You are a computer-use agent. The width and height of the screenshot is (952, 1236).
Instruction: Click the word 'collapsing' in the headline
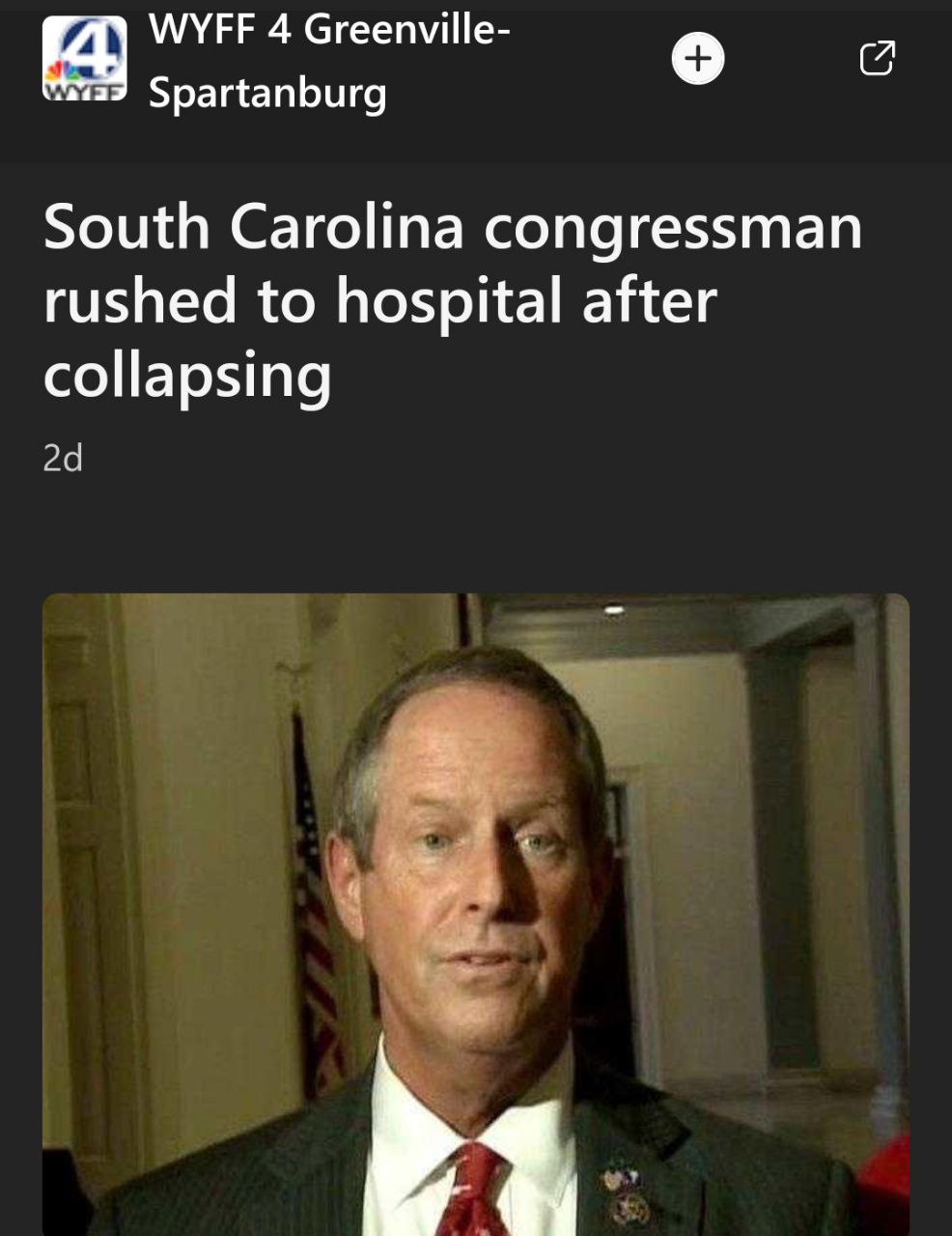187,376
